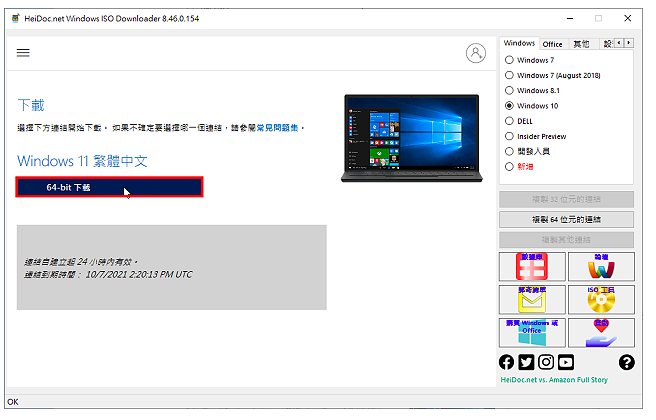Viewport: 656px width, 420px height.
Task: Select the 開發人員 radio button
Action: (509, 151)
